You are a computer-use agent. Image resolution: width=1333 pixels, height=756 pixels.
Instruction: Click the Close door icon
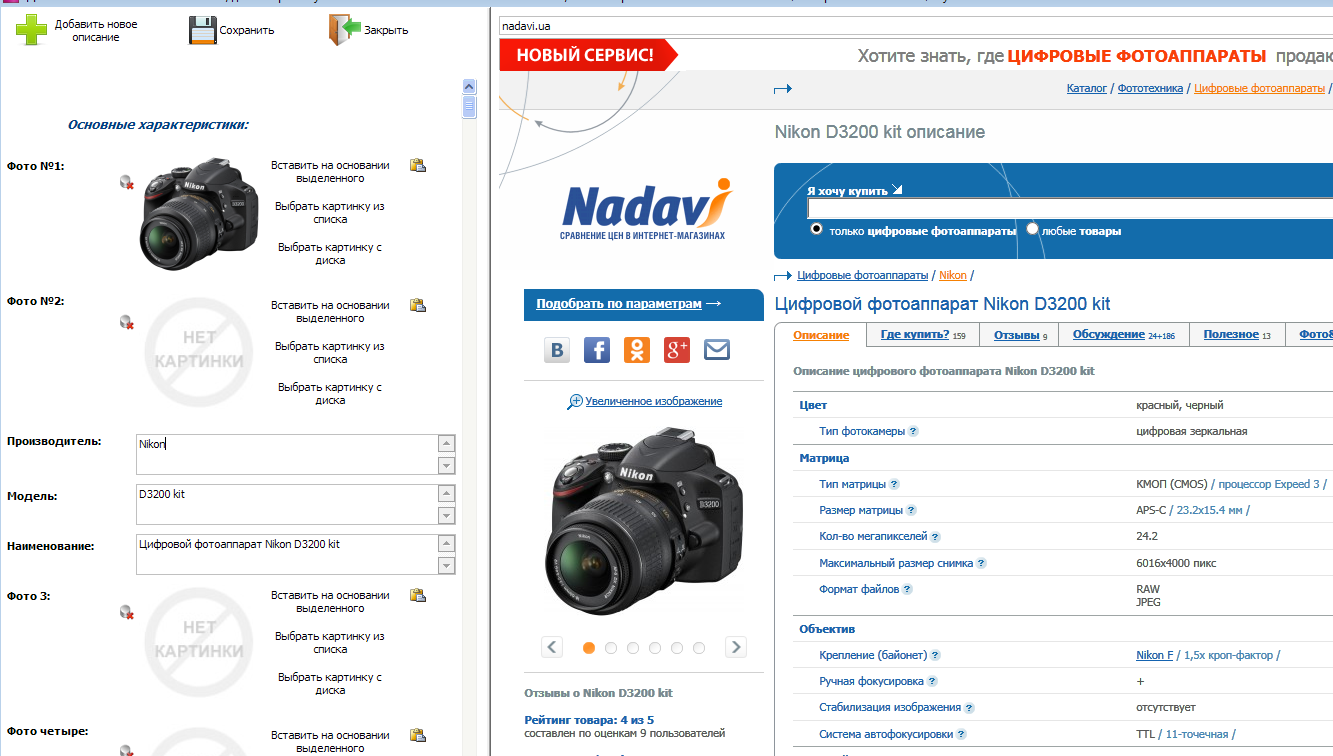[x=344, y=30]
